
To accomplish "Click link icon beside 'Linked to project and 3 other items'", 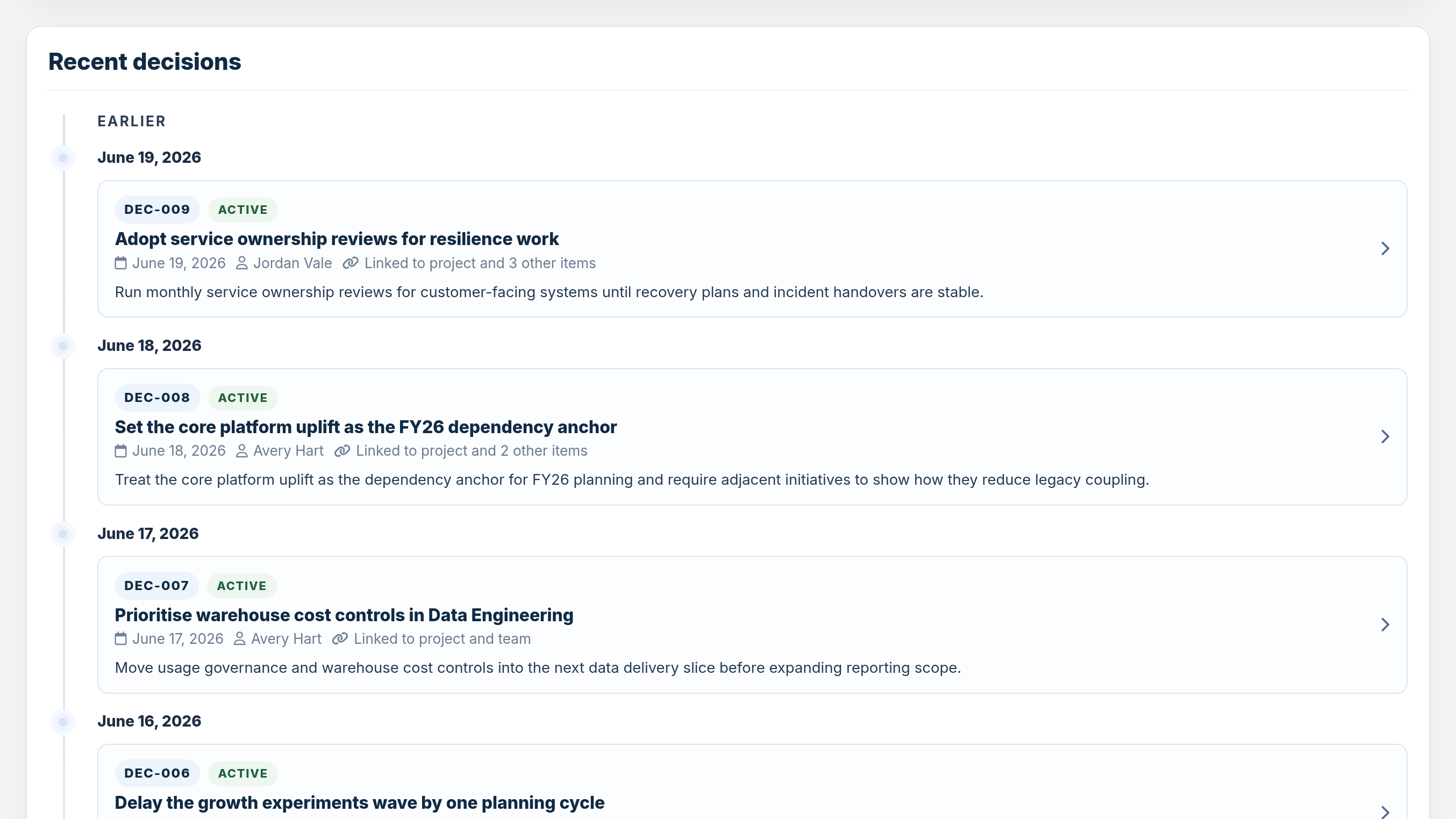I will coord(351,263).
